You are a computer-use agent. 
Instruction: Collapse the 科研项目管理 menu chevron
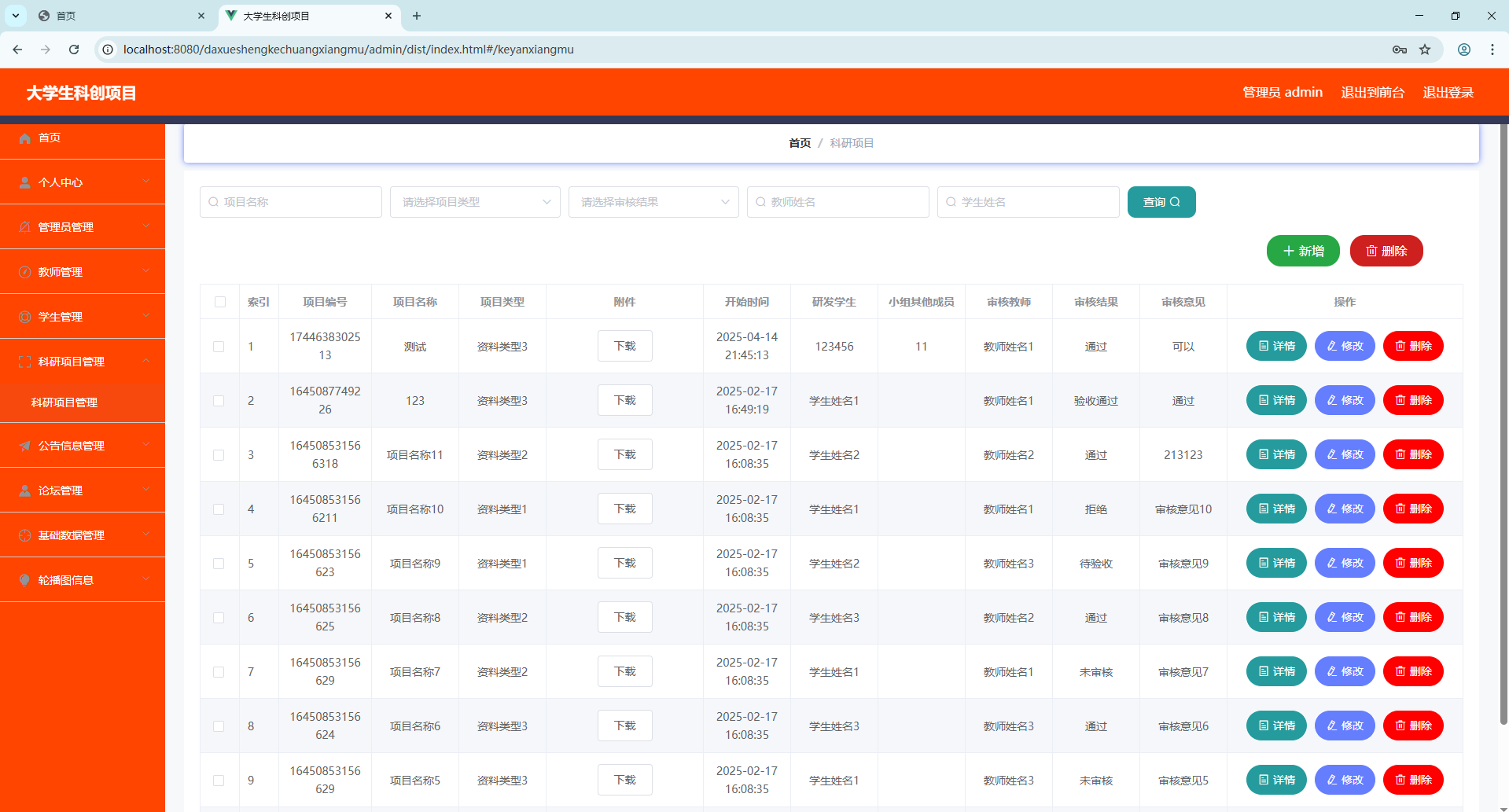146,361
